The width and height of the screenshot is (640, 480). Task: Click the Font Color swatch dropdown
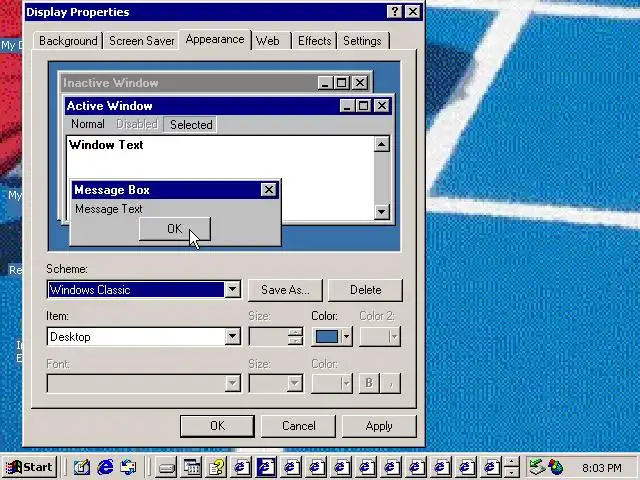pos(331,384)
